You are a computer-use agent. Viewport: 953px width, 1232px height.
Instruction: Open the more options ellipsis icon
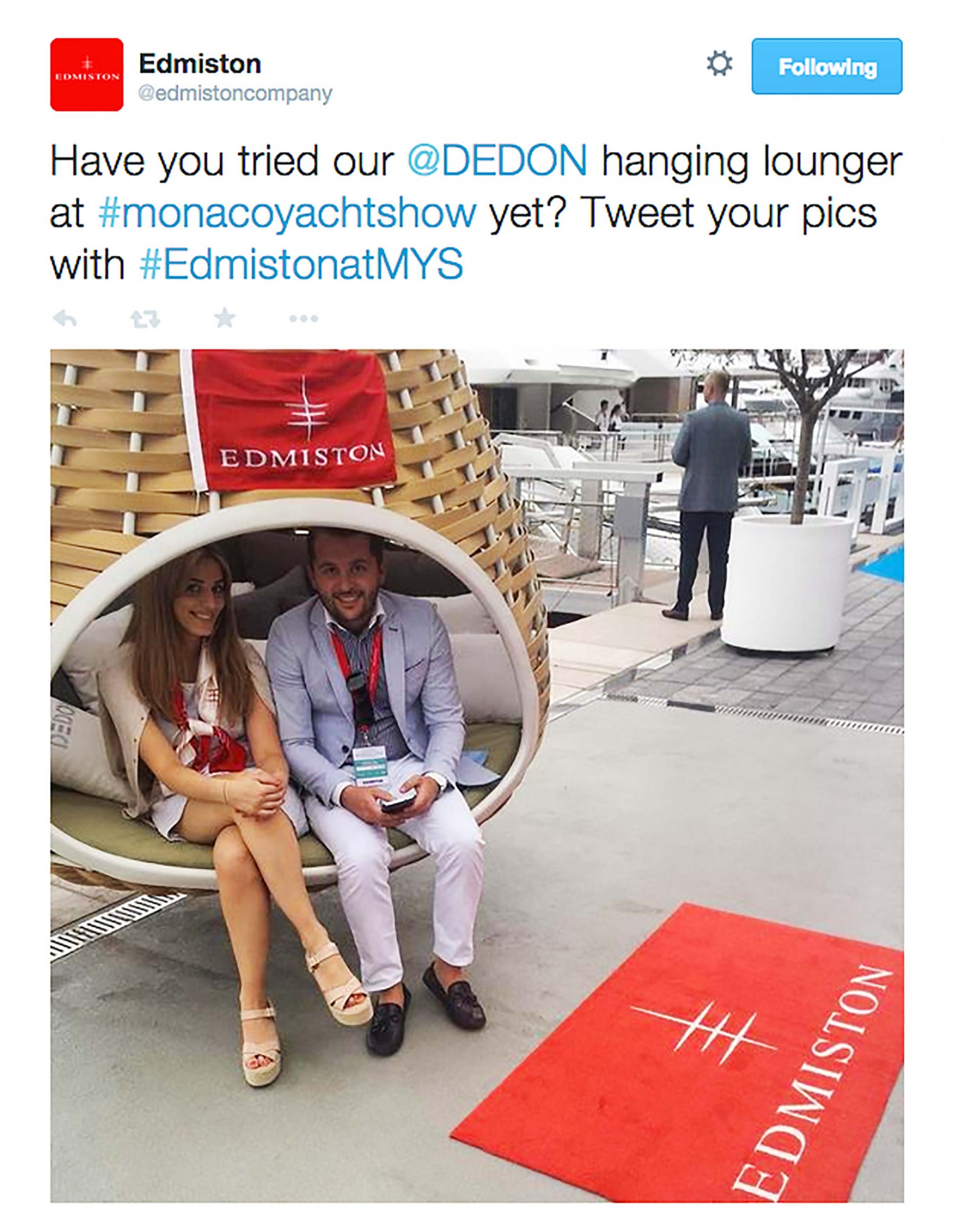coord(303,319)
